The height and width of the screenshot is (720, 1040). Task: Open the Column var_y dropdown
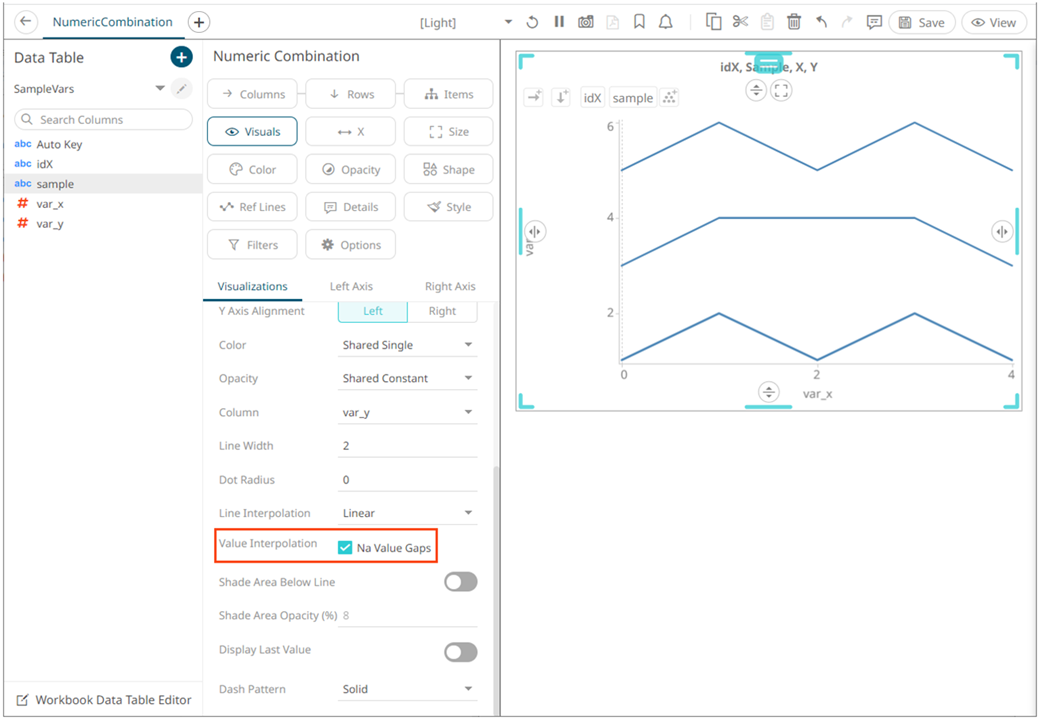point(407,412)
